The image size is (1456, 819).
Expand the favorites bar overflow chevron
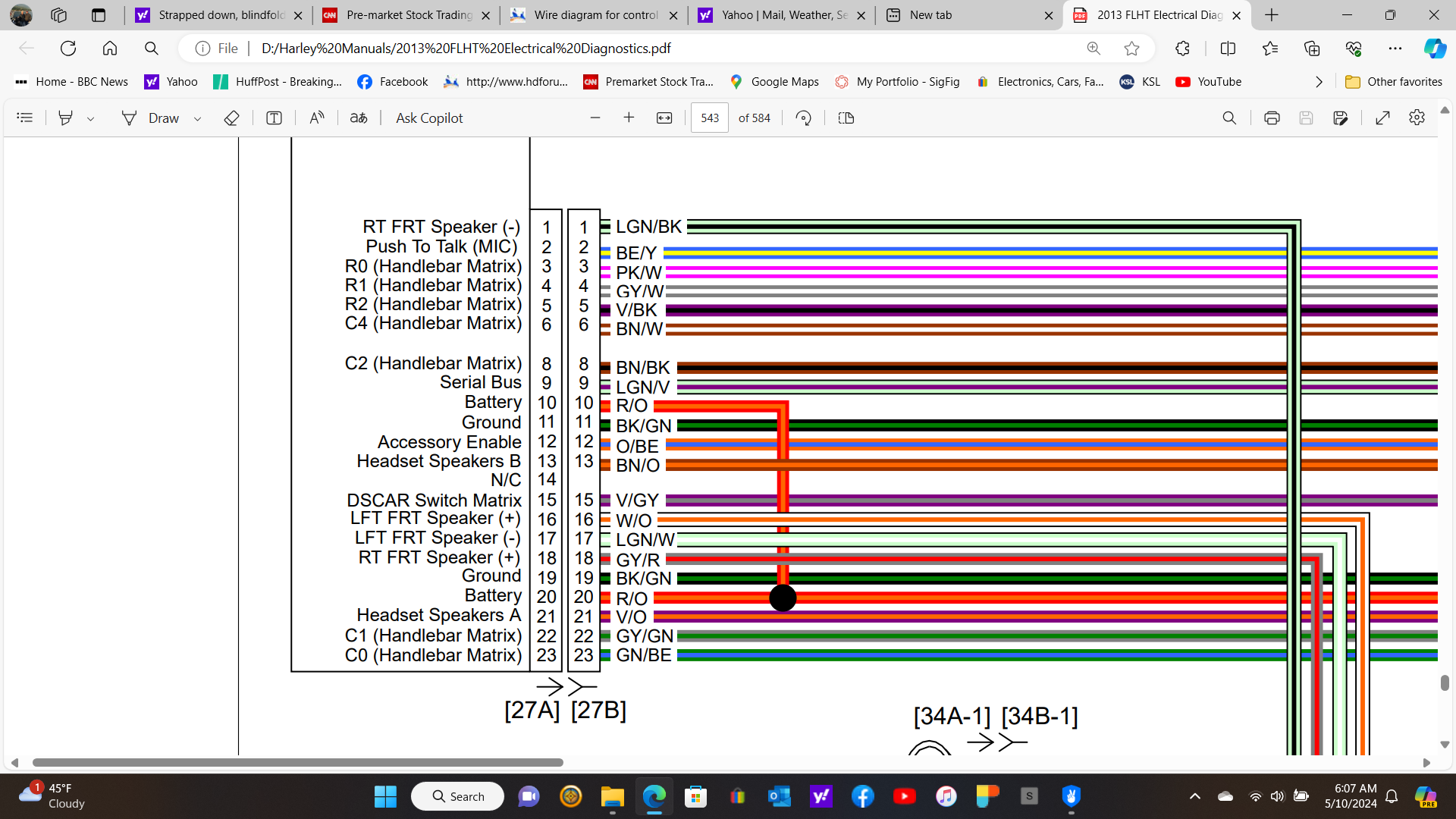click(1319, 82)
